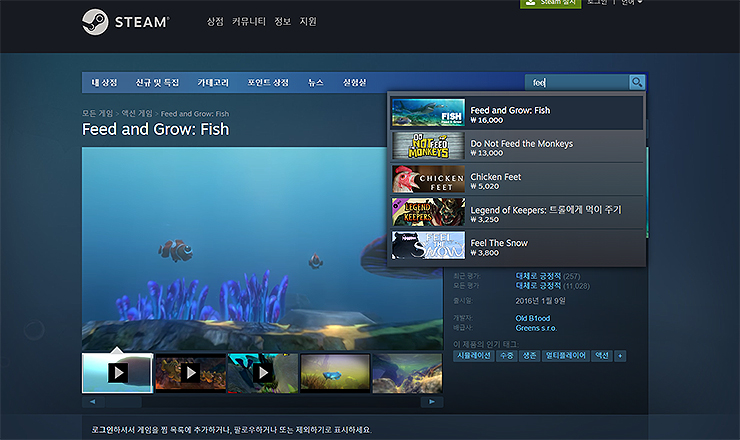The height and width of the screenshot is (440, 740).
Task: Open the 포인트 상점 tab
Action: [268, 83]
